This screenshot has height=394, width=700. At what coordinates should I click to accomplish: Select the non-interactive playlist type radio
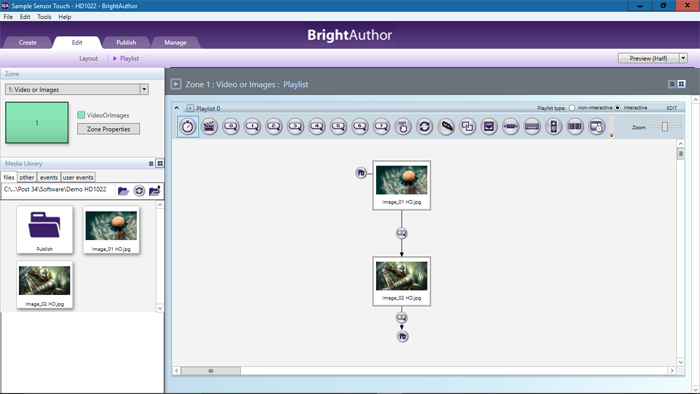tap(571, 108)
